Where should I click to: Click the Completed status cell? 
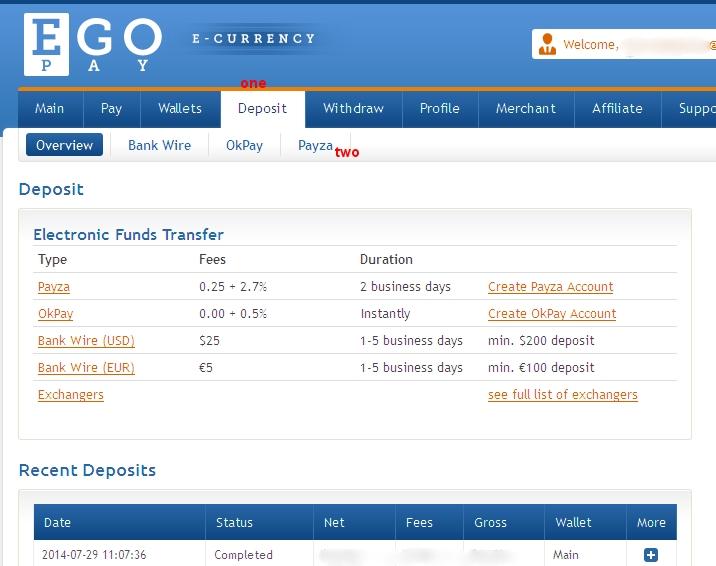pyautogui.click(x=243, y=555)
